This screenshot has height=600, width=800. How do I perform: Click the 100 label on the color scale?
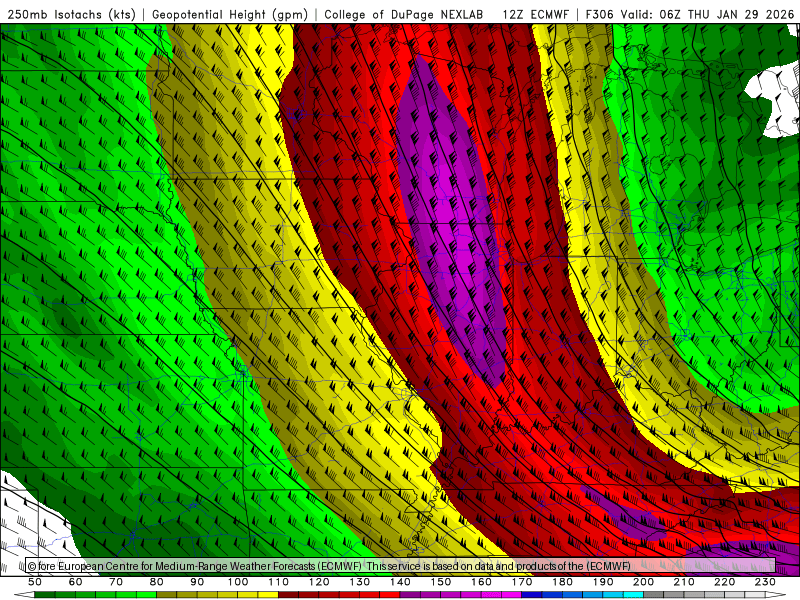(238, 582)
